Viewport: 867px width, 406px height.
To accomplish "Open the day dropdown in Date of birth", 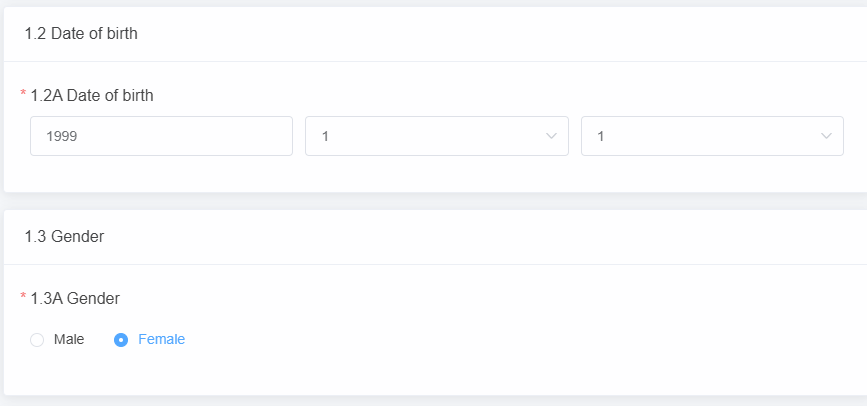I will (x=712, y=136).
